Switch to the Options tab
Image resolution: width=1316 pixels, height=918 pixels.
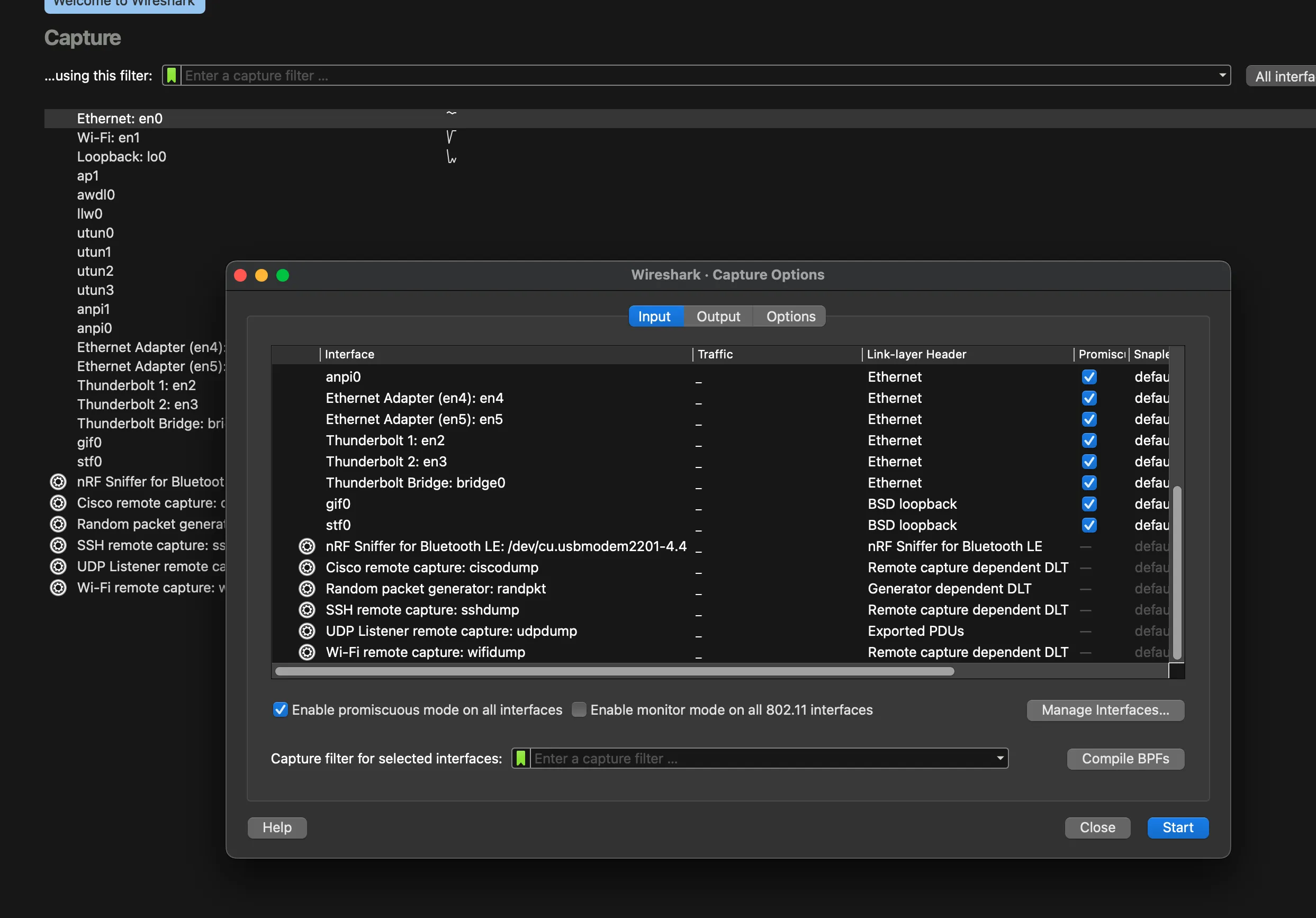790,317
